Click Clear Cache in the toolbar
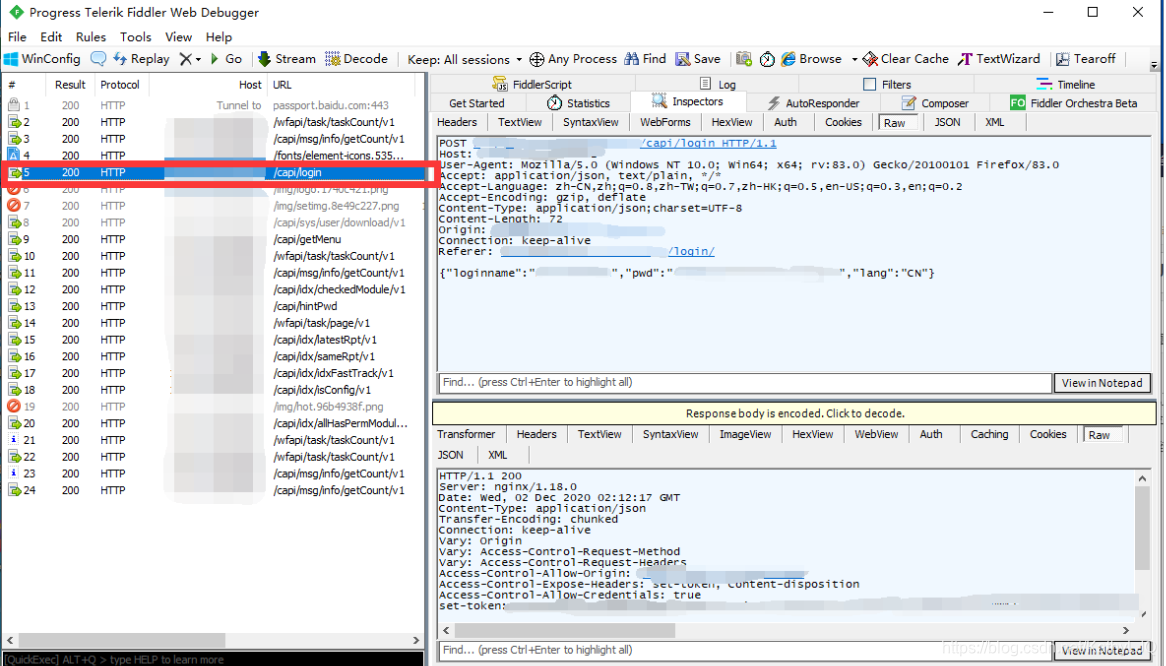The image size is (1166, 666). coord(905,59)
